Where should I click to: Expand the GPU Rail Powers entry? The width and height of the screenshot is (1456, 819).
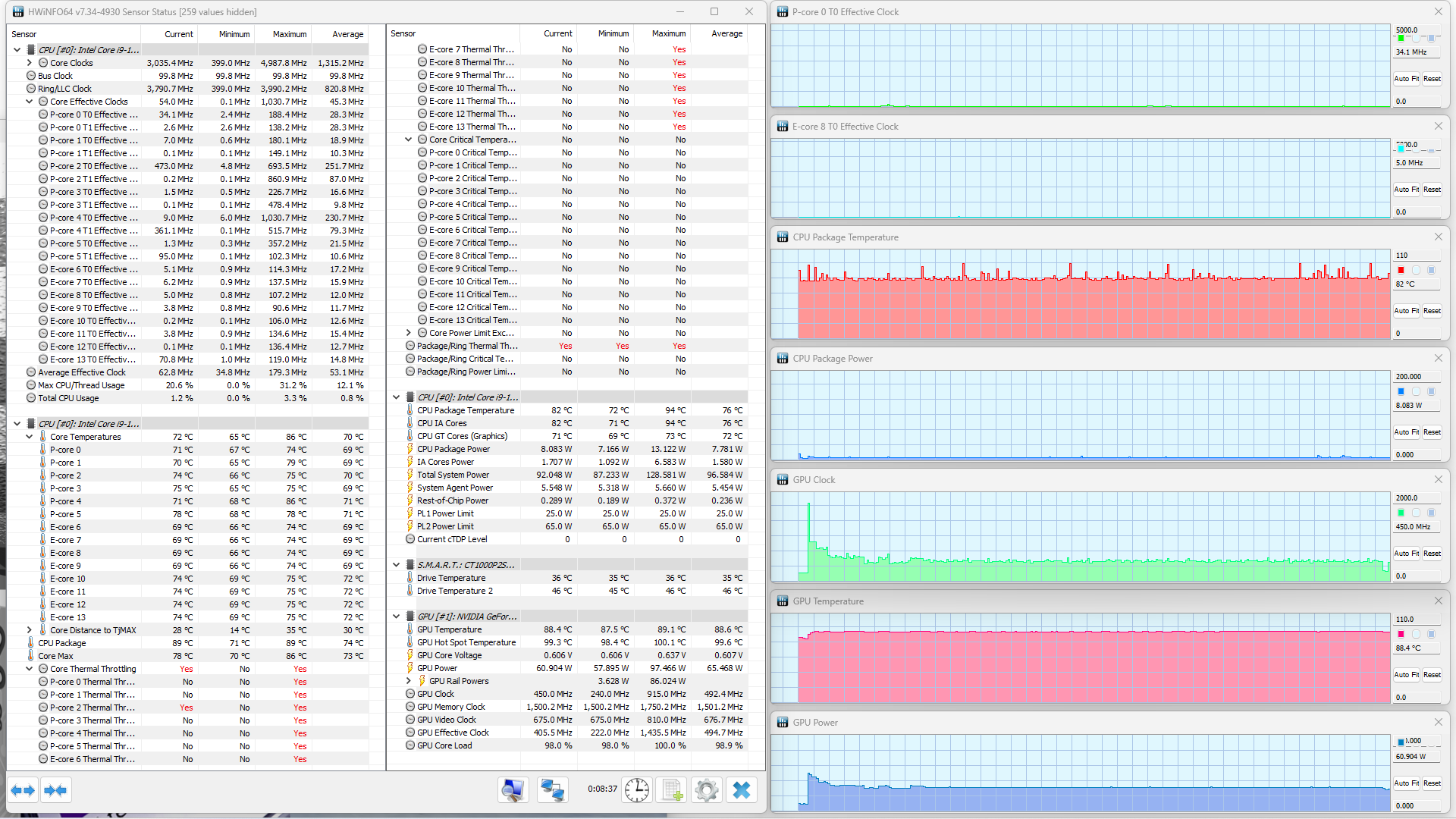point(409,681)
